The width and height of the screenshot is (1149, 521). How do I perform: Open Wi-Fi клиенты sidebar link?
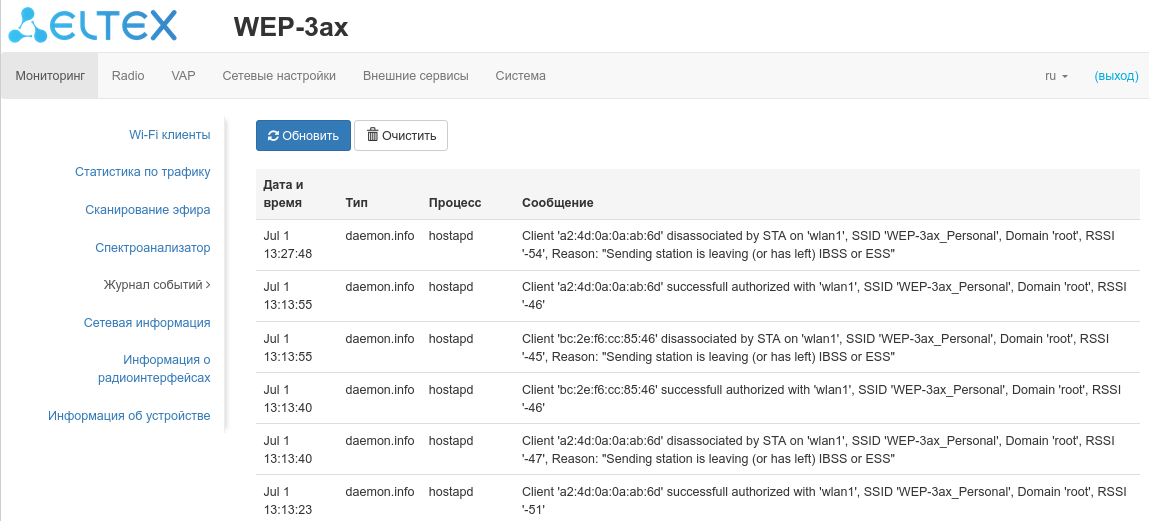coord(169,135)
